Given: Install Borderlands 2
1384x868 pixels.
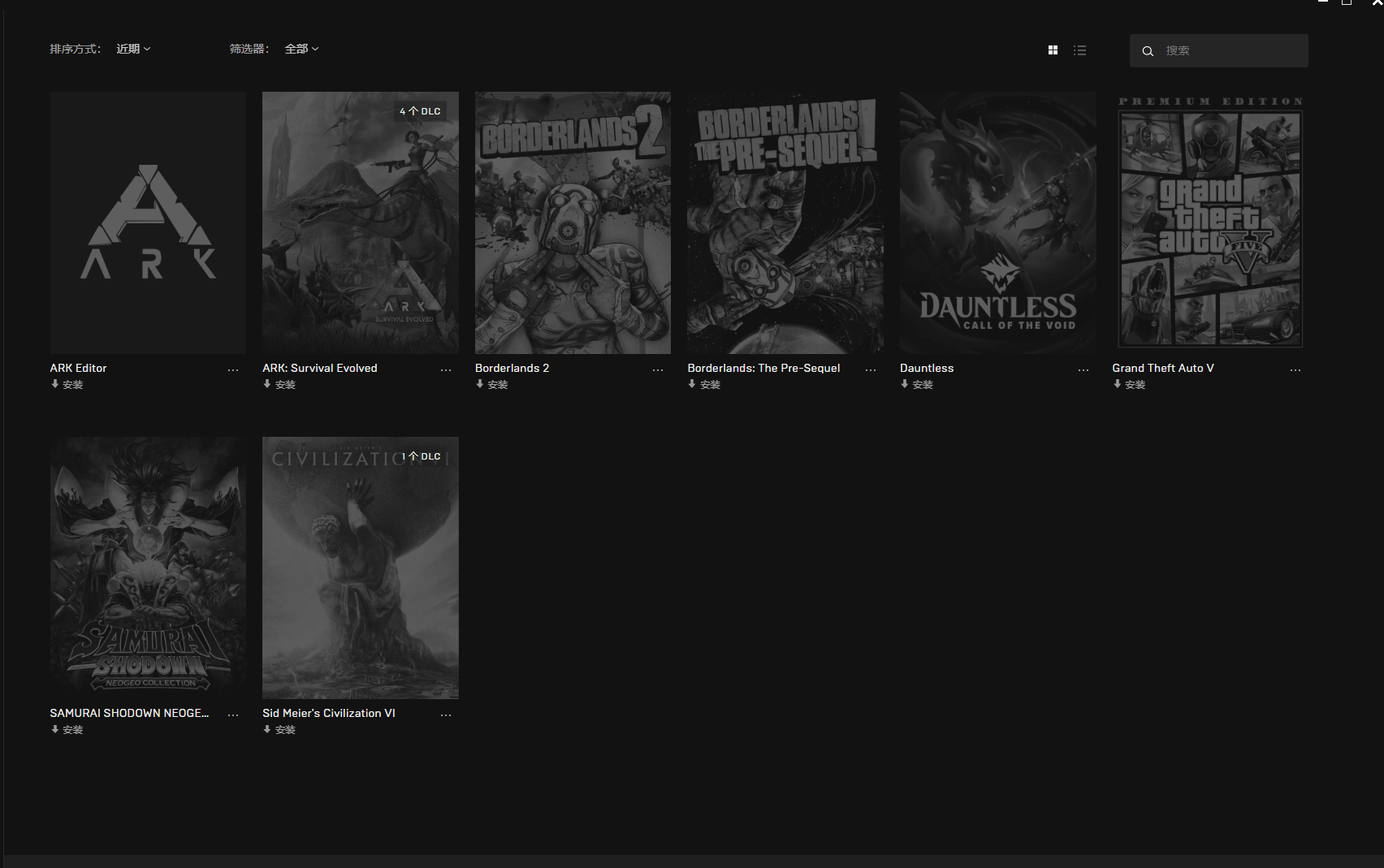Looking at the screenshot, I should coord(492,385).
